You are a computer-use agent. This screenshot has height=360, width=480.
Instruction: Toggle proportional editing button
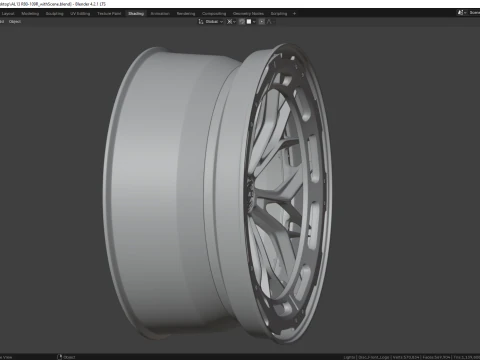(262, 22)
